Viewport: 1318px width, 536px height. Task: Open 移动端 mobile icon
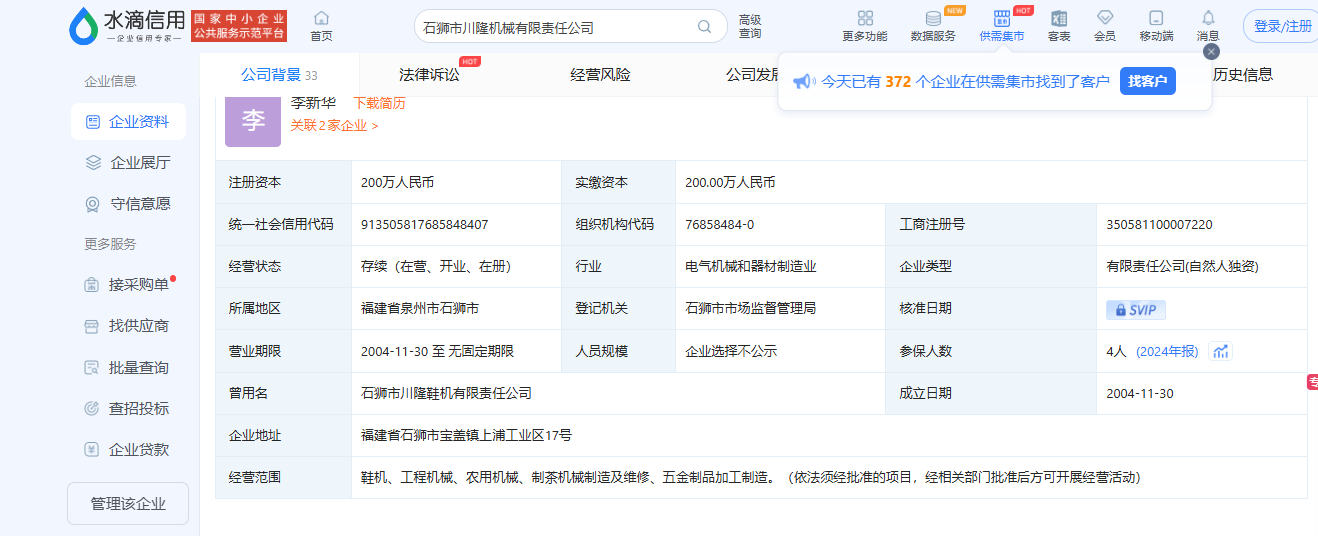[1156, 19]
